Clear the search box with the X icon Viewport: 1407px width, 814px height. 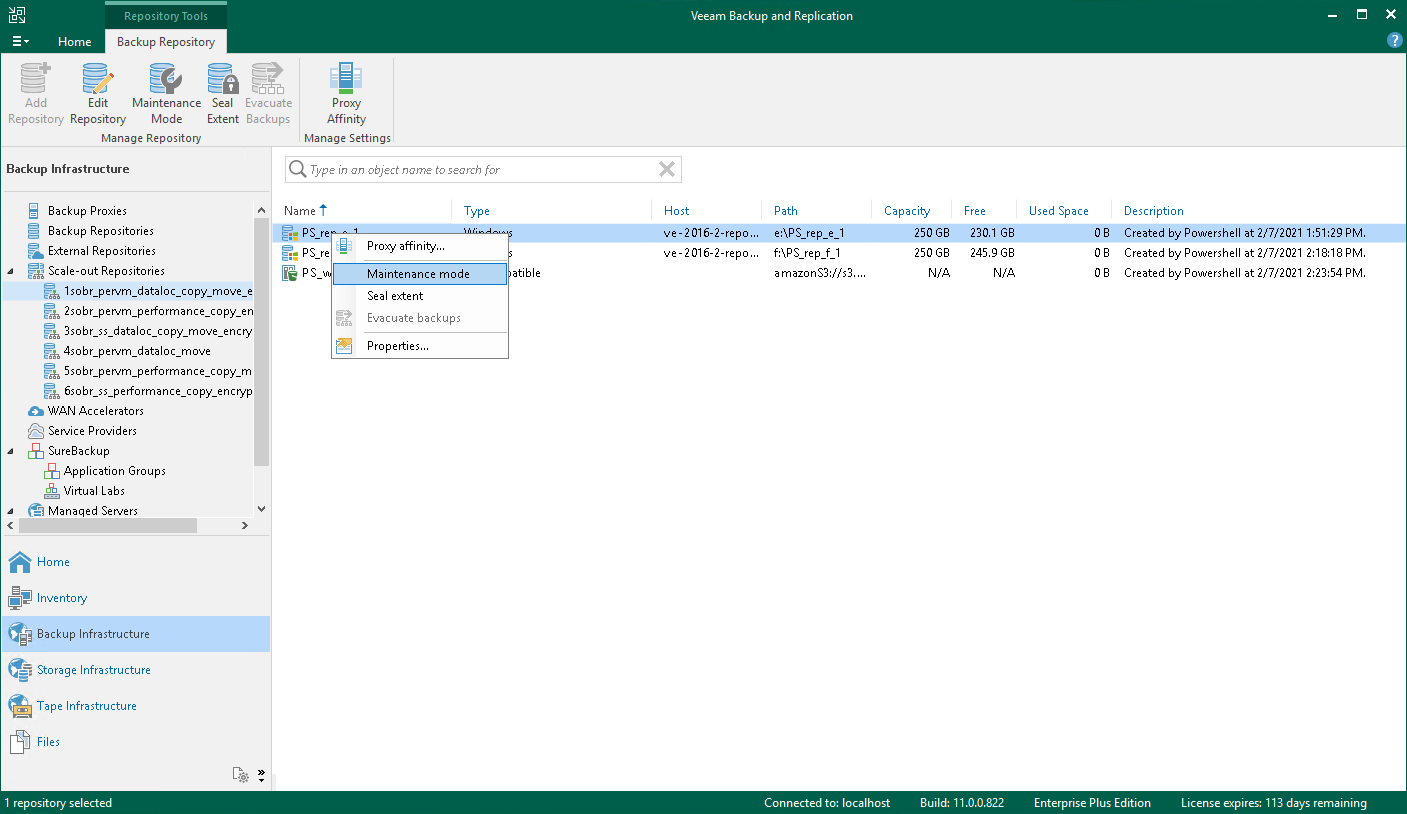click(x=667, y=170)
